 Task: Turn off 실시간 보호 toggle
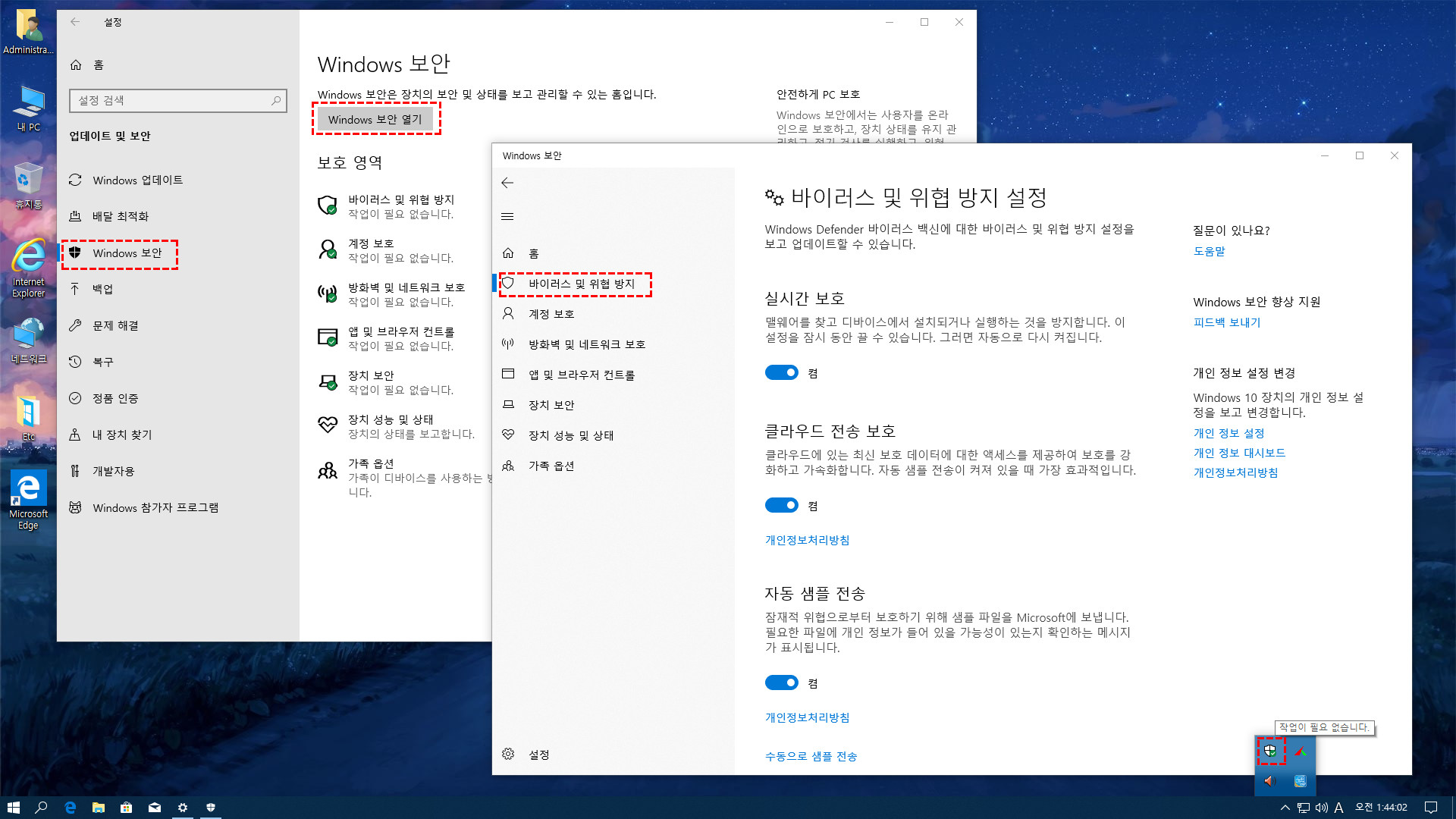tap(781, 372)
